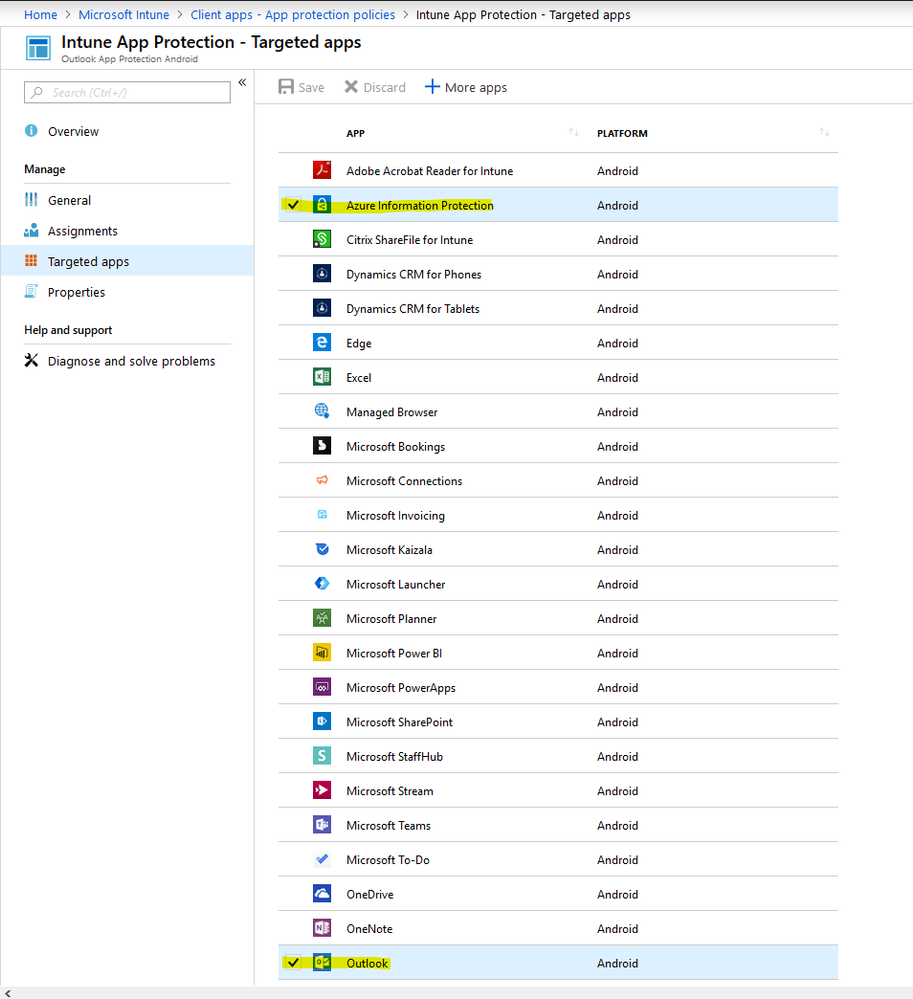Click the Microsoft Kaizala icon

[x=322, y=549]
